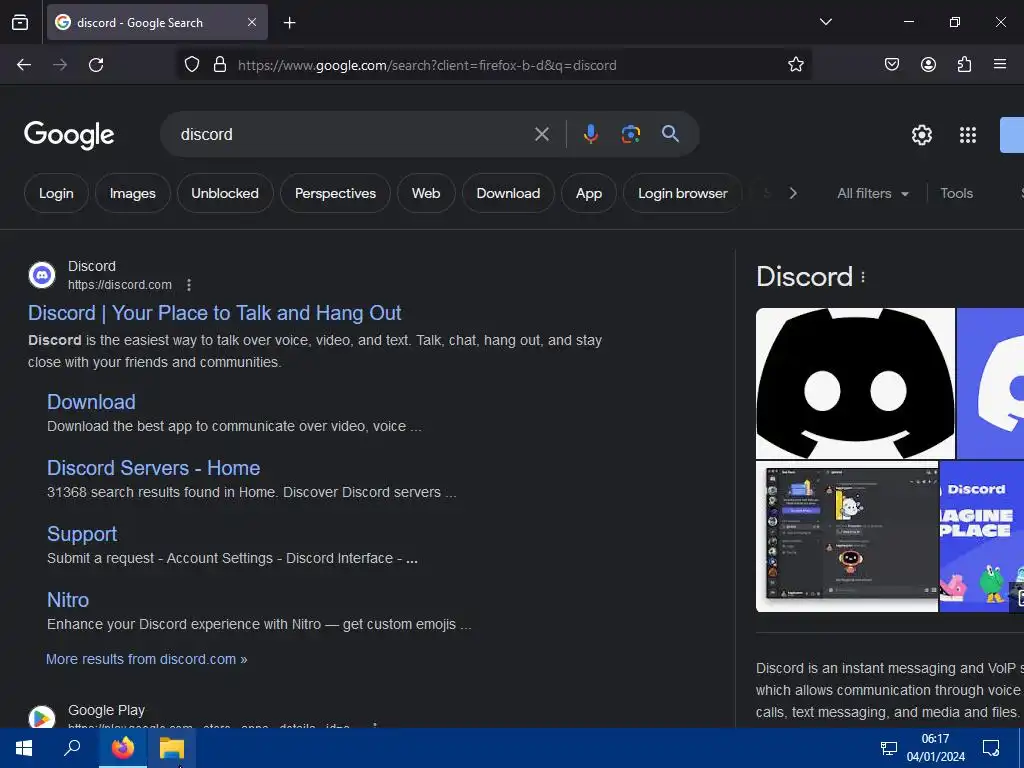Open Google Play result icon

(42, 717)
